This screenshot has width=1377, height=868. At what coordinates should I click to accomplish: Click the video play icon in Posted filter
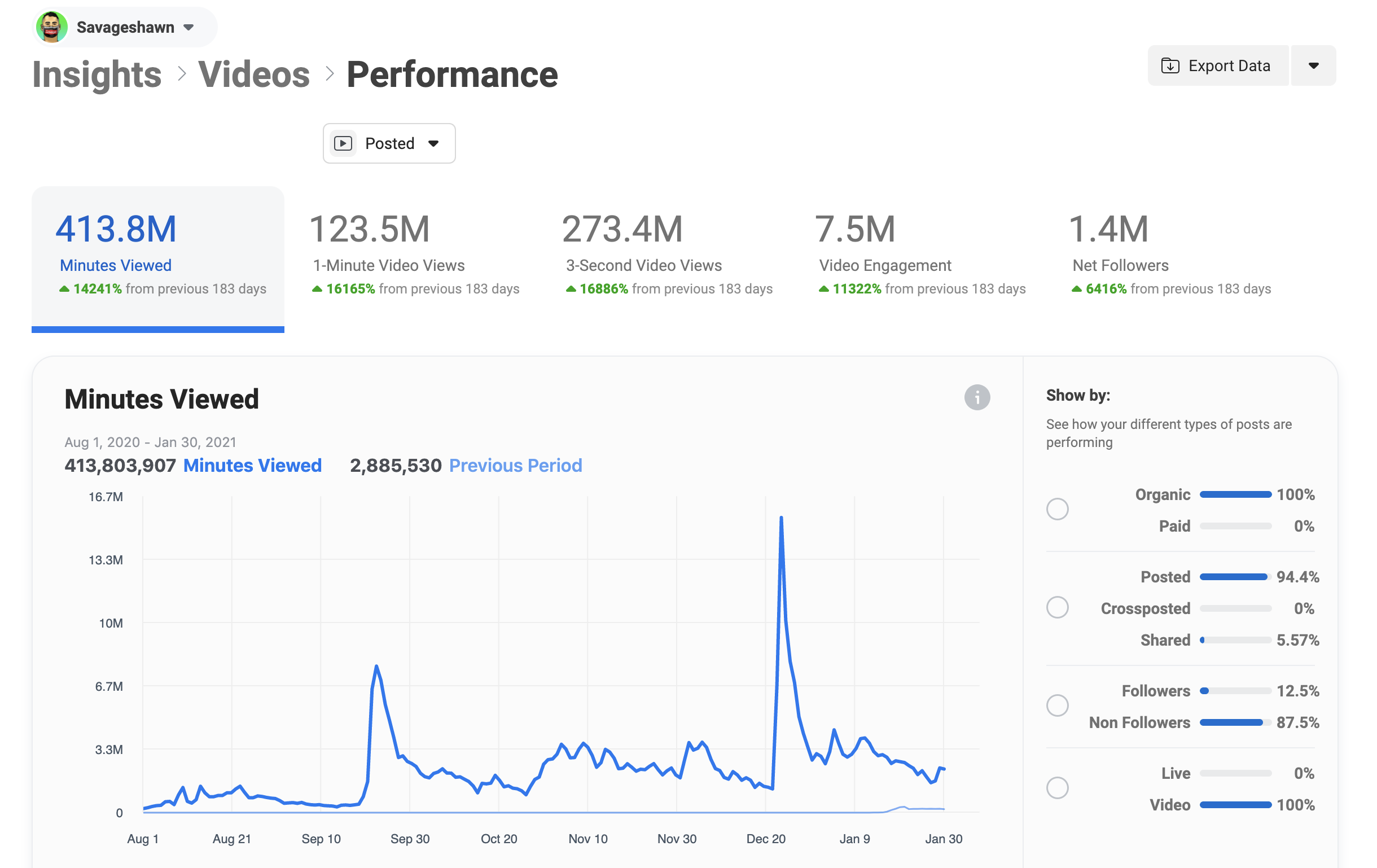[x=343, y=143]
